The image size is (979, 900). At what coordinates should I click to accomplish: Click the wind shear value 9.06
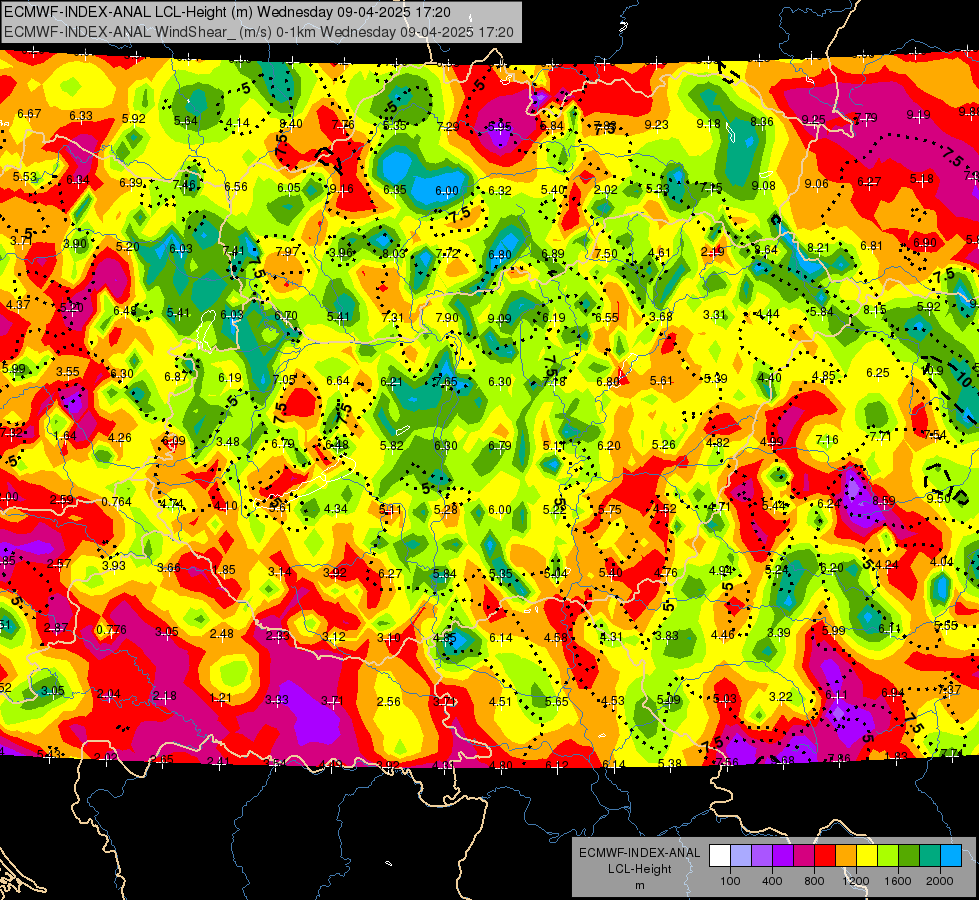(x=817, y=184)
